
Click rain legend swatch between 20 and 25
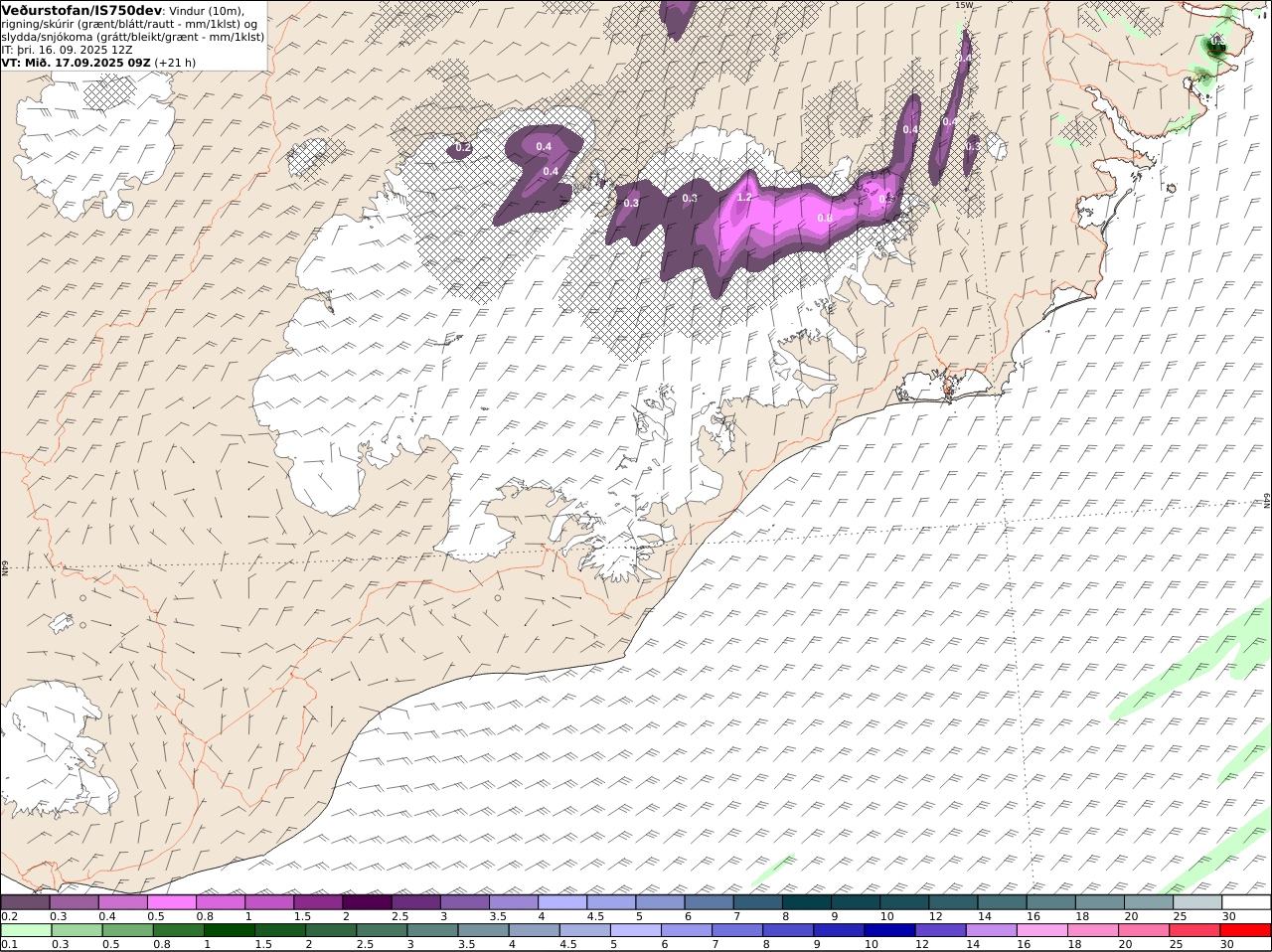pyautogui.click(x=1145, y=930)
